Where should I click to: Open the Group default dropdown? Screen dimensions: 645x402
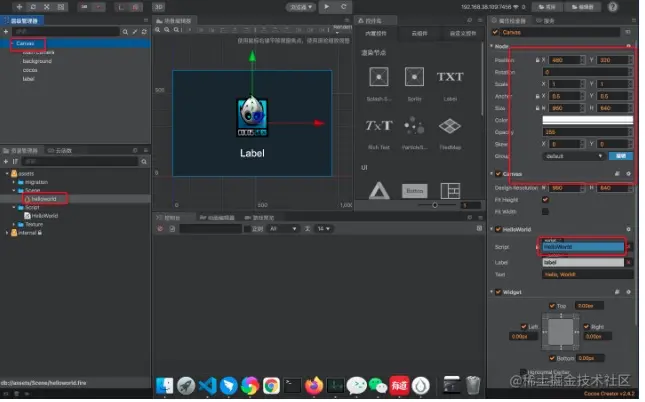pos(574,156)
